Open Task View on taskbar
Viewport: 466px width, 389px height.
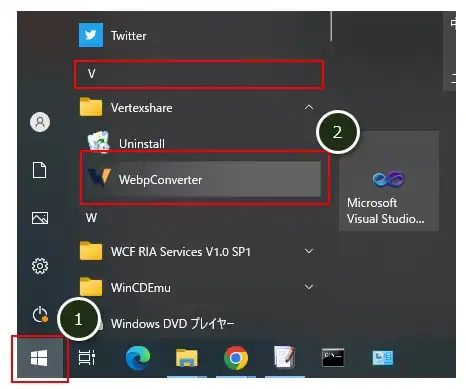pyautogui.click(x=87, y=358)
